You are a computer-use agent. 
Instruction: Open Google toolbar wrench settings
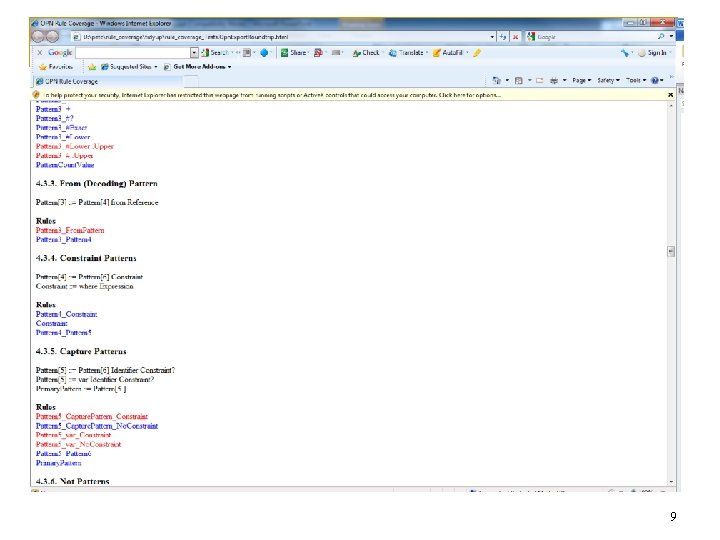click(624, 53)
